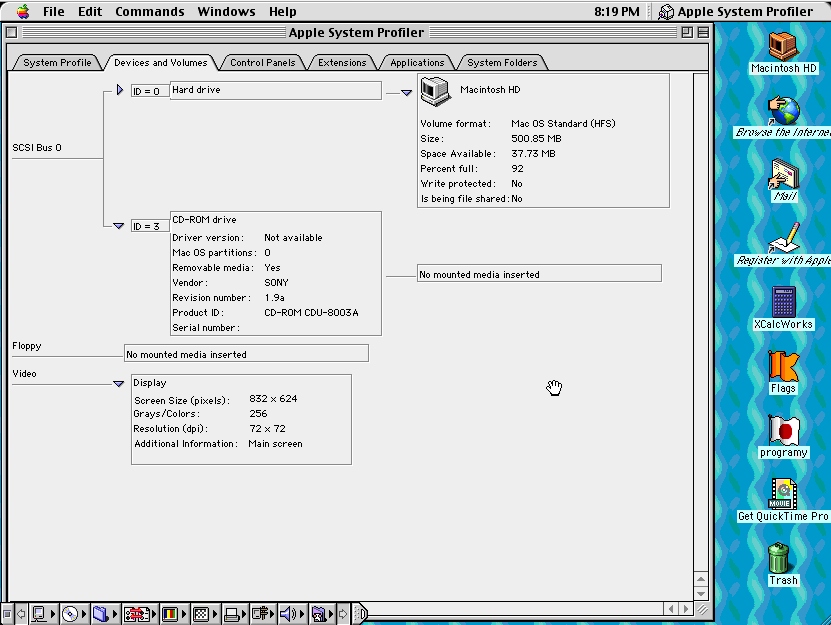Switch to the Applications tab

tap(417, 63)
